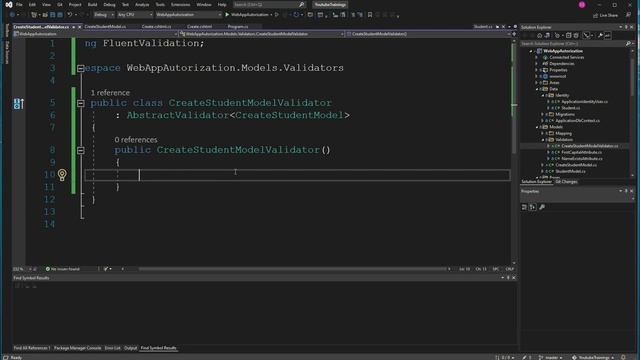Click the inheritance margin icon beside line 5
The height and width of the screenshot is (360, 640).
click(x=18, y=104)
